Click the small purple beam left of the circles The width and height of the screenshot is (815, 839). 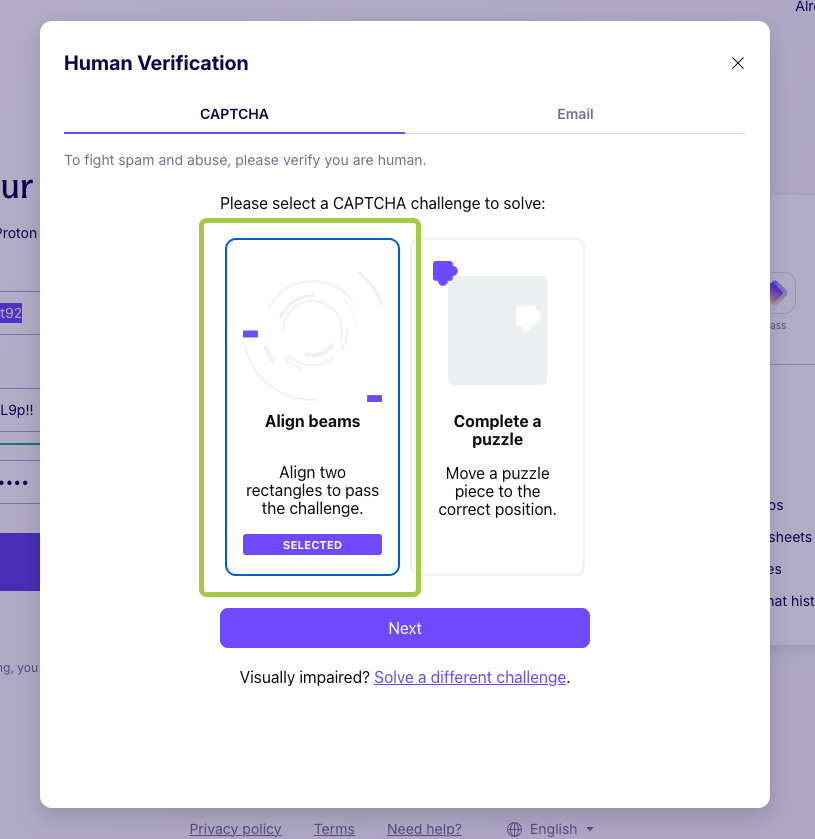point(250,334)
